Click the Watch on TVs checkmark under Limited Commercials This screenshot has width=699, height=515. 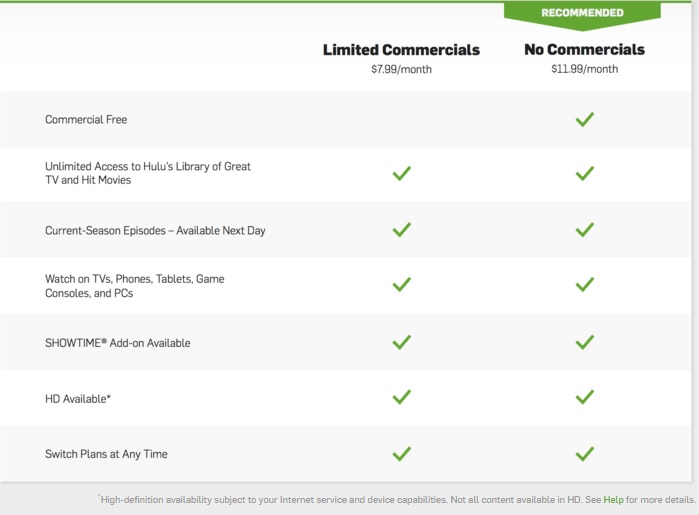click(402, 284)
